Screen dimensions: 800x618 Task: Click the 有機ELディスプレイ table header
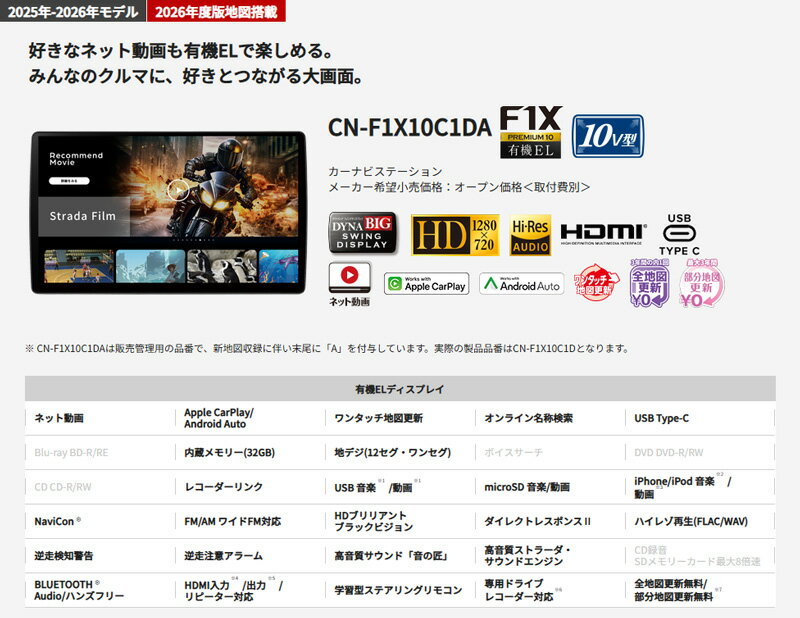click(400, 388)
